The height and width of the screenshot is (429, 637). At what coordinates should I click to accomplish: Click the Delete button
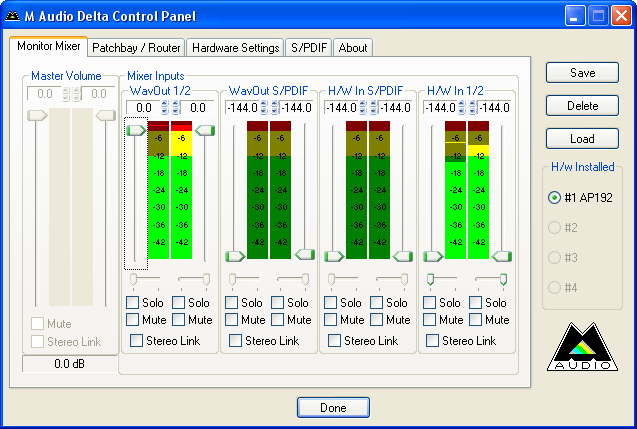pos(582,106)
